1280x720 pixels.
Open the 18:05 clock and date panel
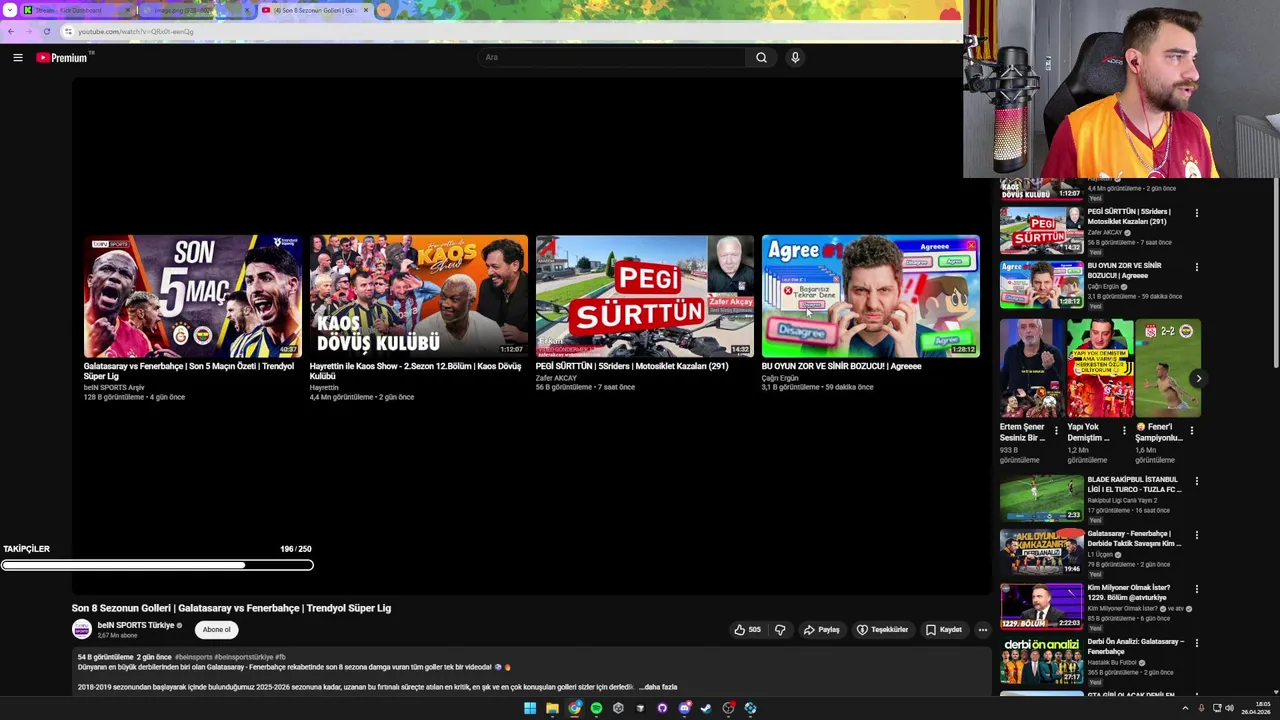1255,708
